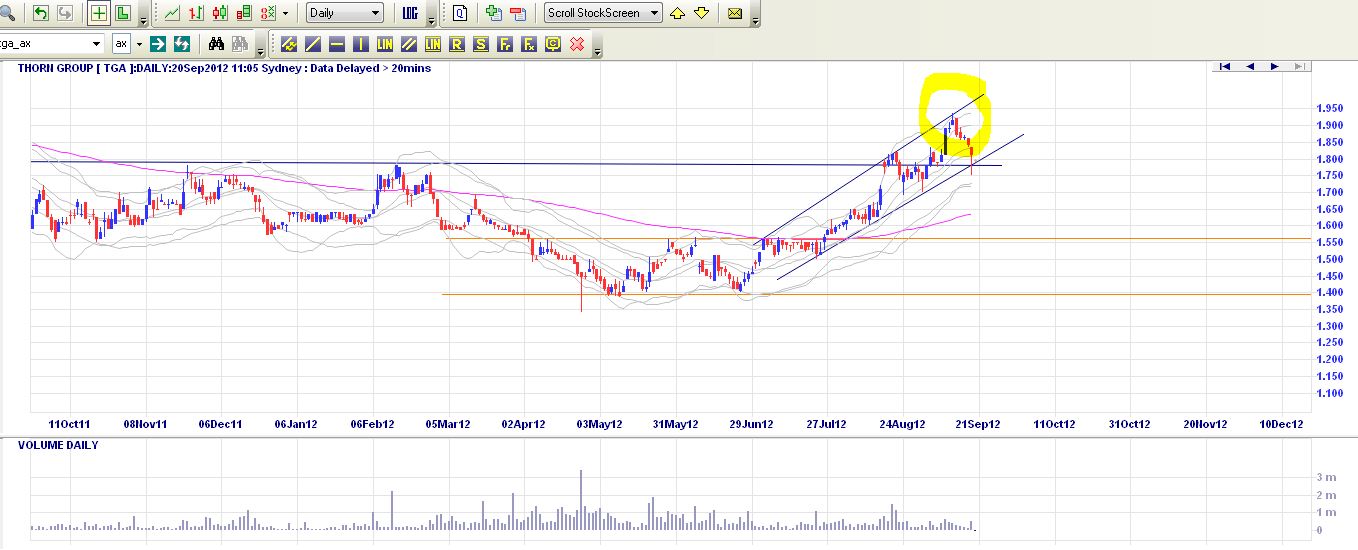The image size is (1358, 550).
Task: Select the Fr Fibonacci retracement tool
Action: point(504,44)
